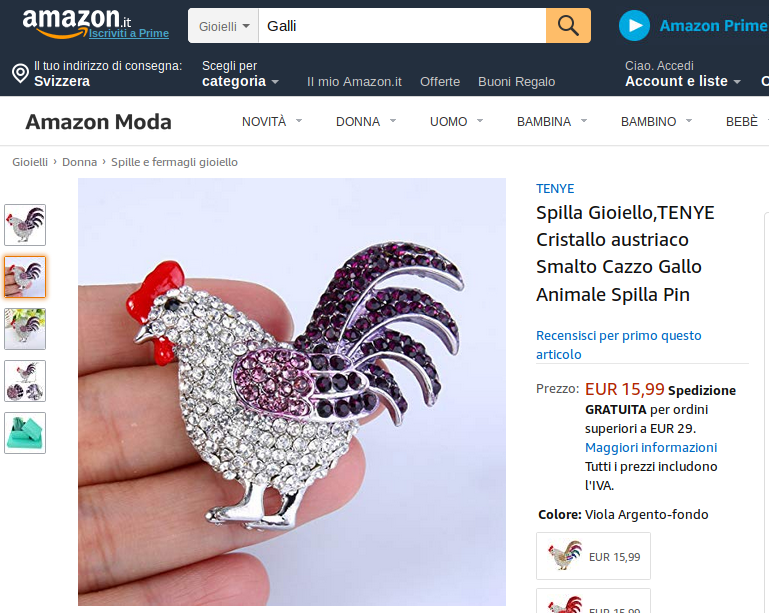The image size is (769, 613).
Task: Open the Gioielli search category dropdown
Action: 224,26
